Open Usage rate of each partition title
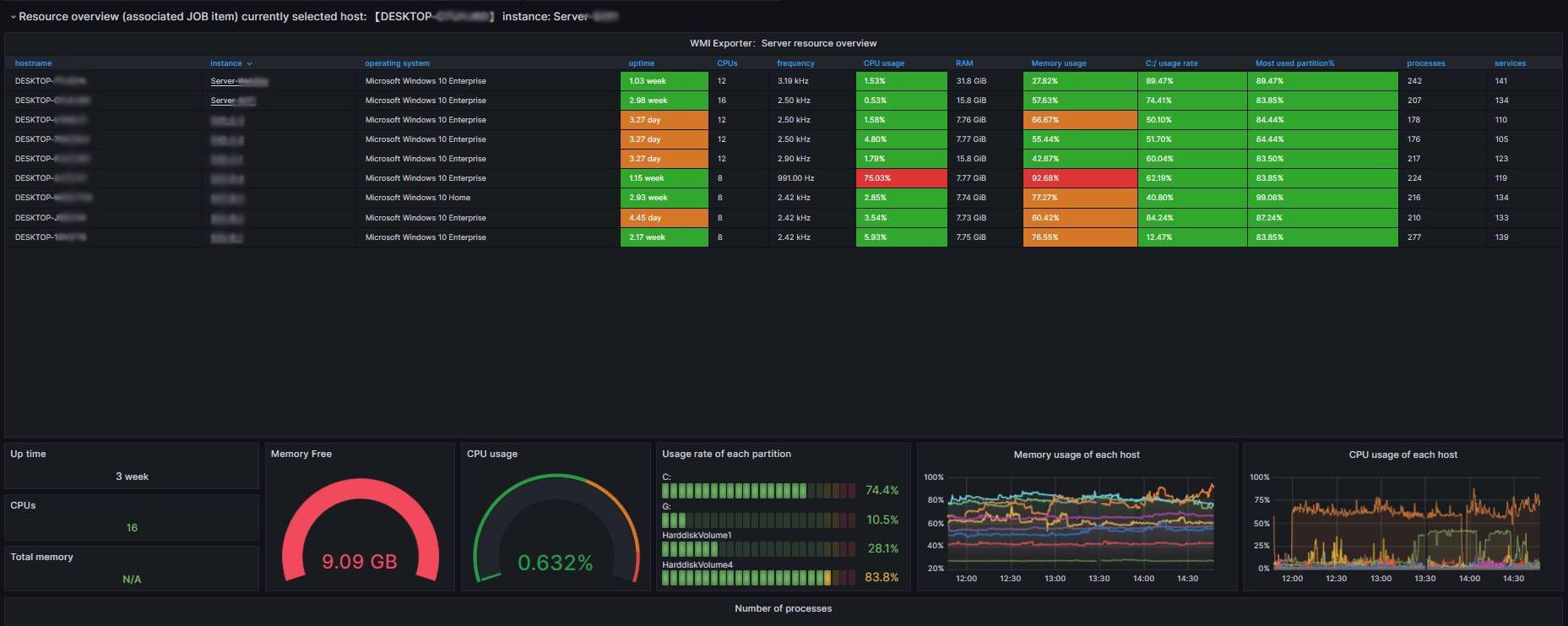Screen dimensions: 1568x626 [x=726, y=454]
